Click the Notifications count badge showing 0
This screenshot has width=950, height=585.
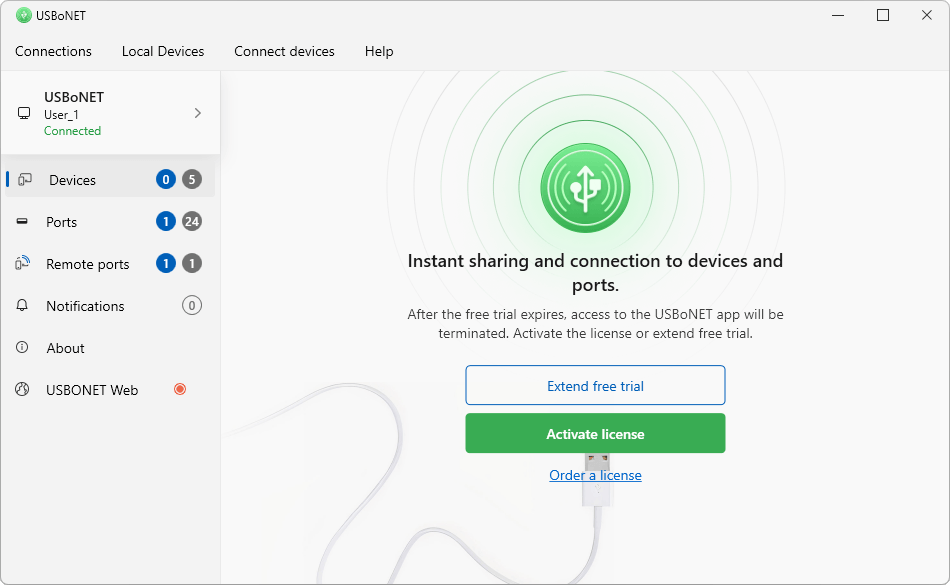pyautogui.click(x=192, y=306)
